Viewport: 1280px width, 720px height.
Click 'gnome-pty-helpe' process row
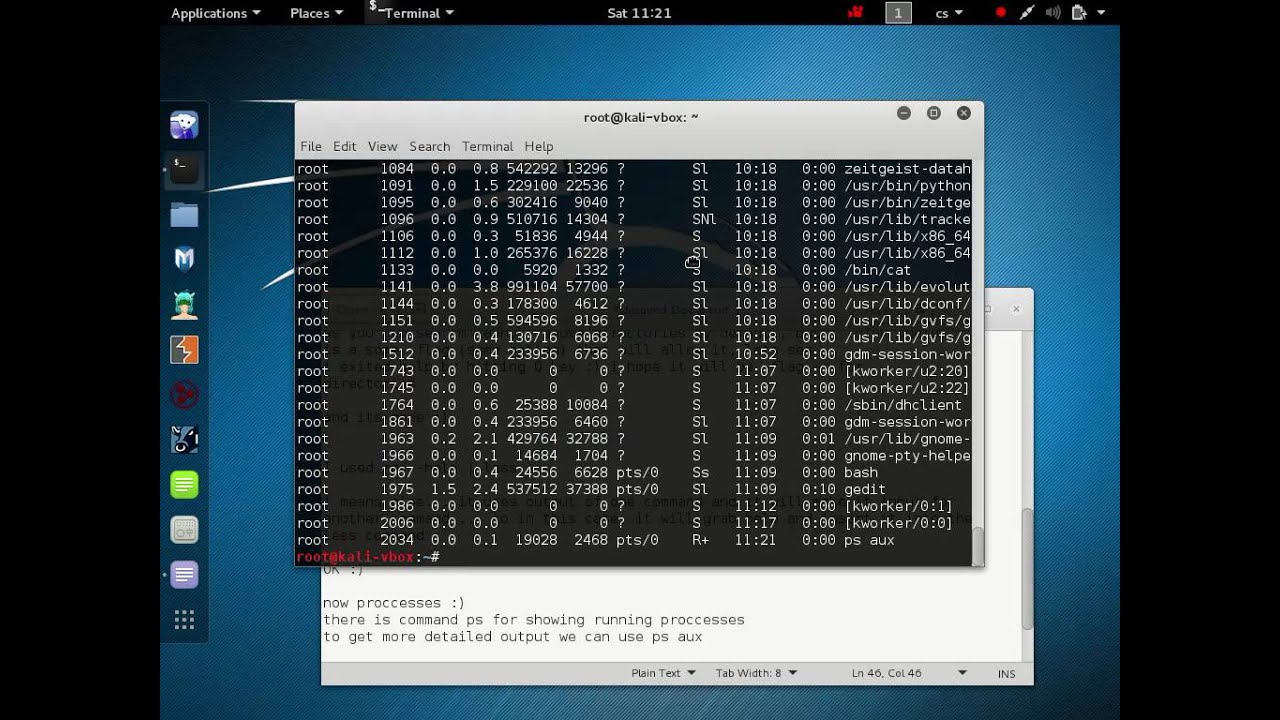pyautogui.click(x=634, y=456)
